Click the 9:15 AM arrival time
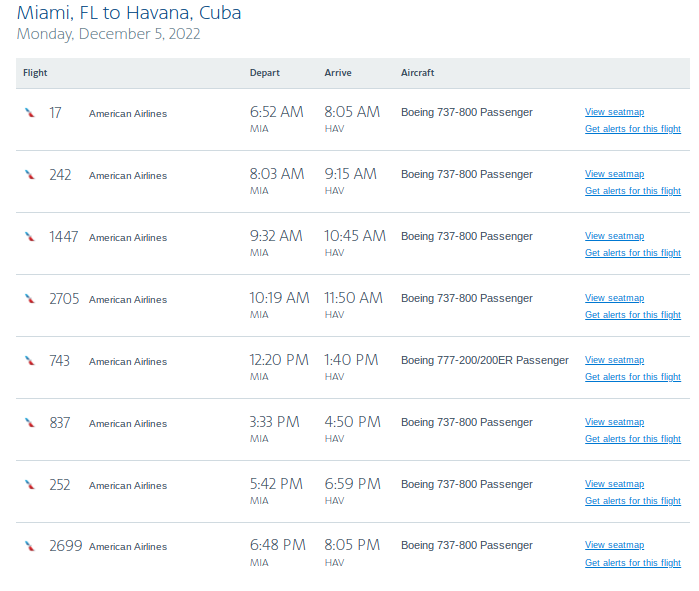699x591 pixels. tap(350, 174)
